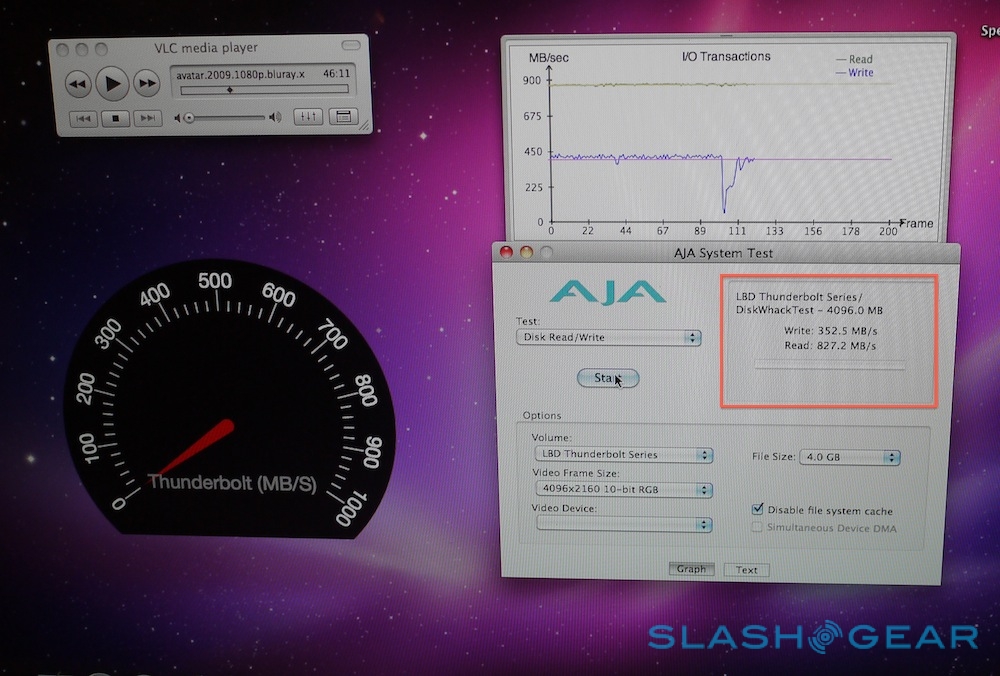Switch to the Text view tab
This screenshot has height=676, width=1000.
pyautogui.click(x=746, y=570)
